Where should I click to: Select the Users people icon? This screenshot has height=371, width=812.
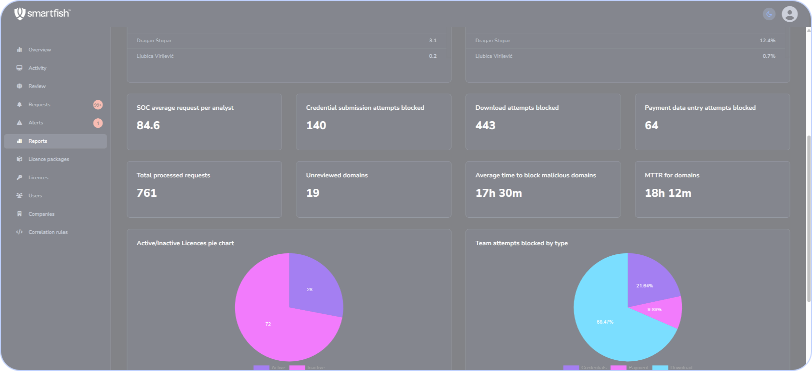(19, 196)
